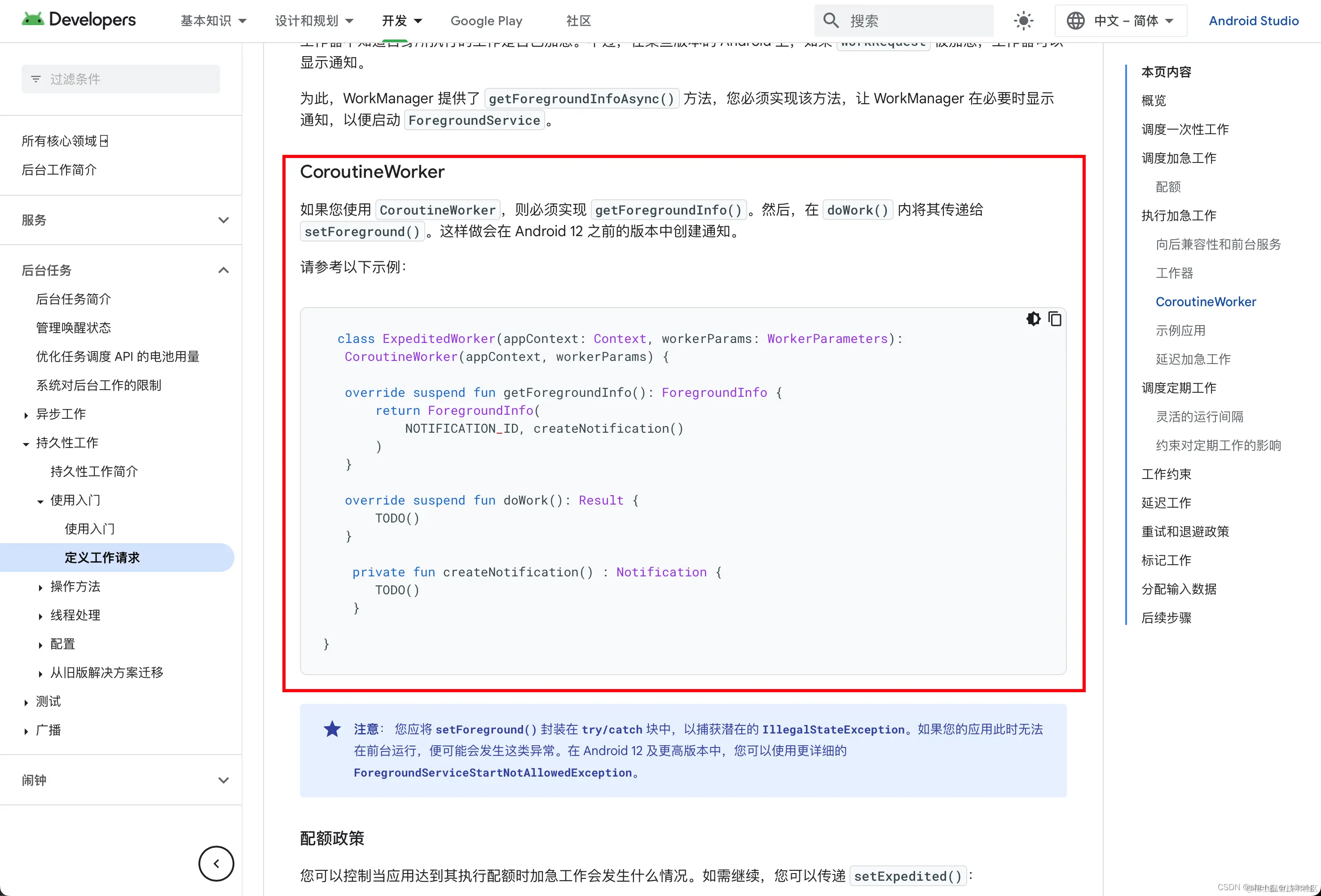The height and width of the screenshot is (896, 1321).
Task: Switch to the Google Play tab
Action: point(486,21)
